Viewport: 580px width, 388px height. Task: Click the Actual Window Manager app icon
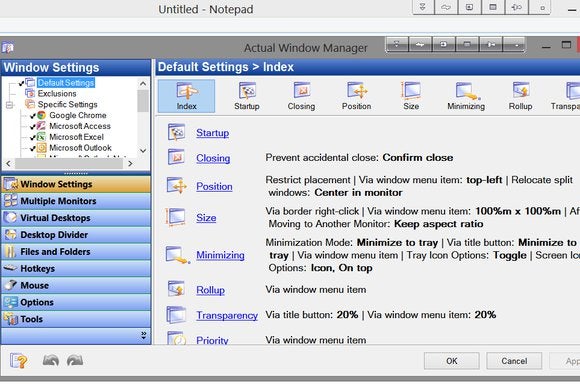tap(8, 47)
